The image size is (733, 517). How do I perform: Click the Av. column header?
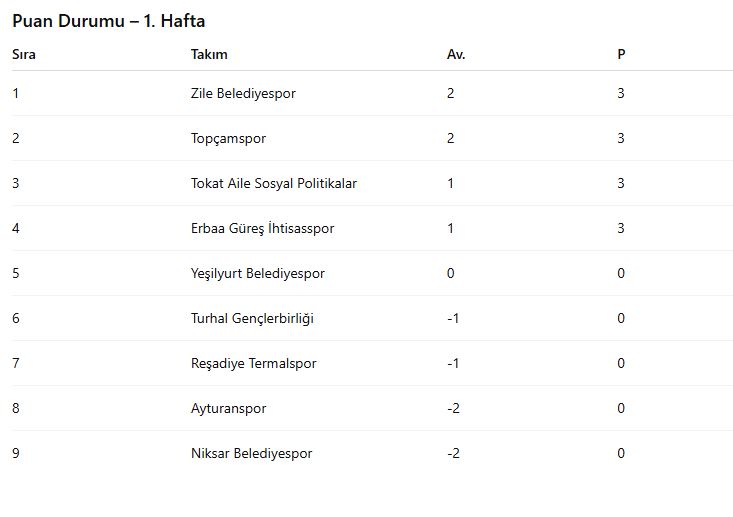tap(456, 54)
